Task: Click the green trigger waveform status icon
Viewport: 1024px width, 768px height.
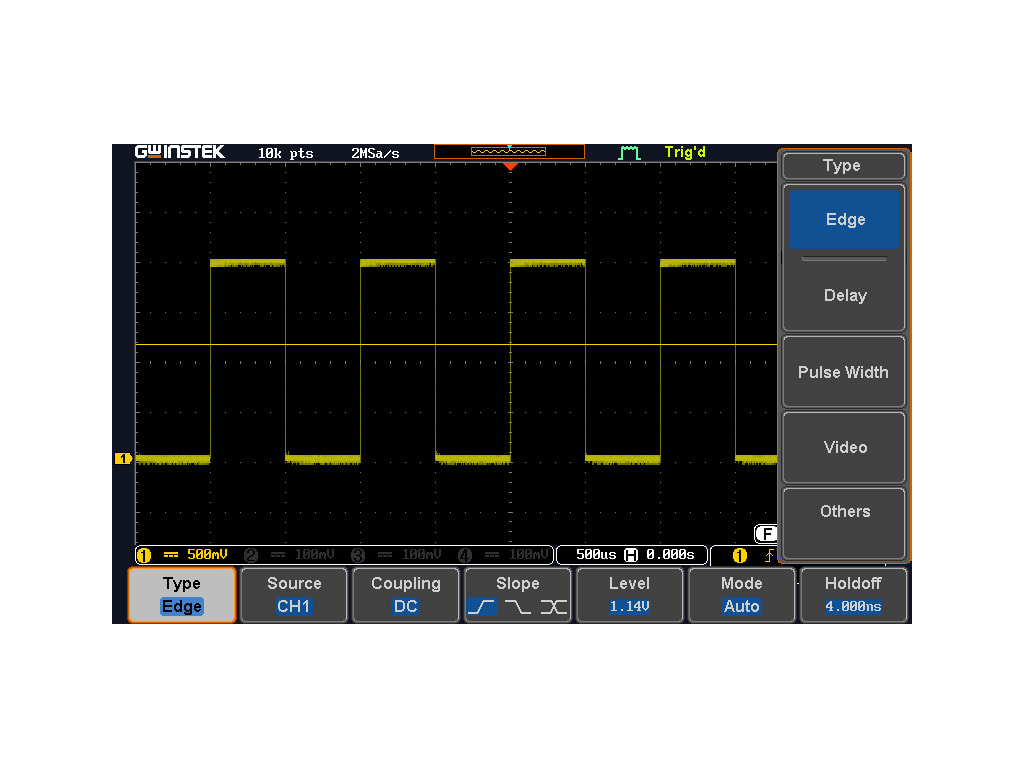Action: [629, 153]
